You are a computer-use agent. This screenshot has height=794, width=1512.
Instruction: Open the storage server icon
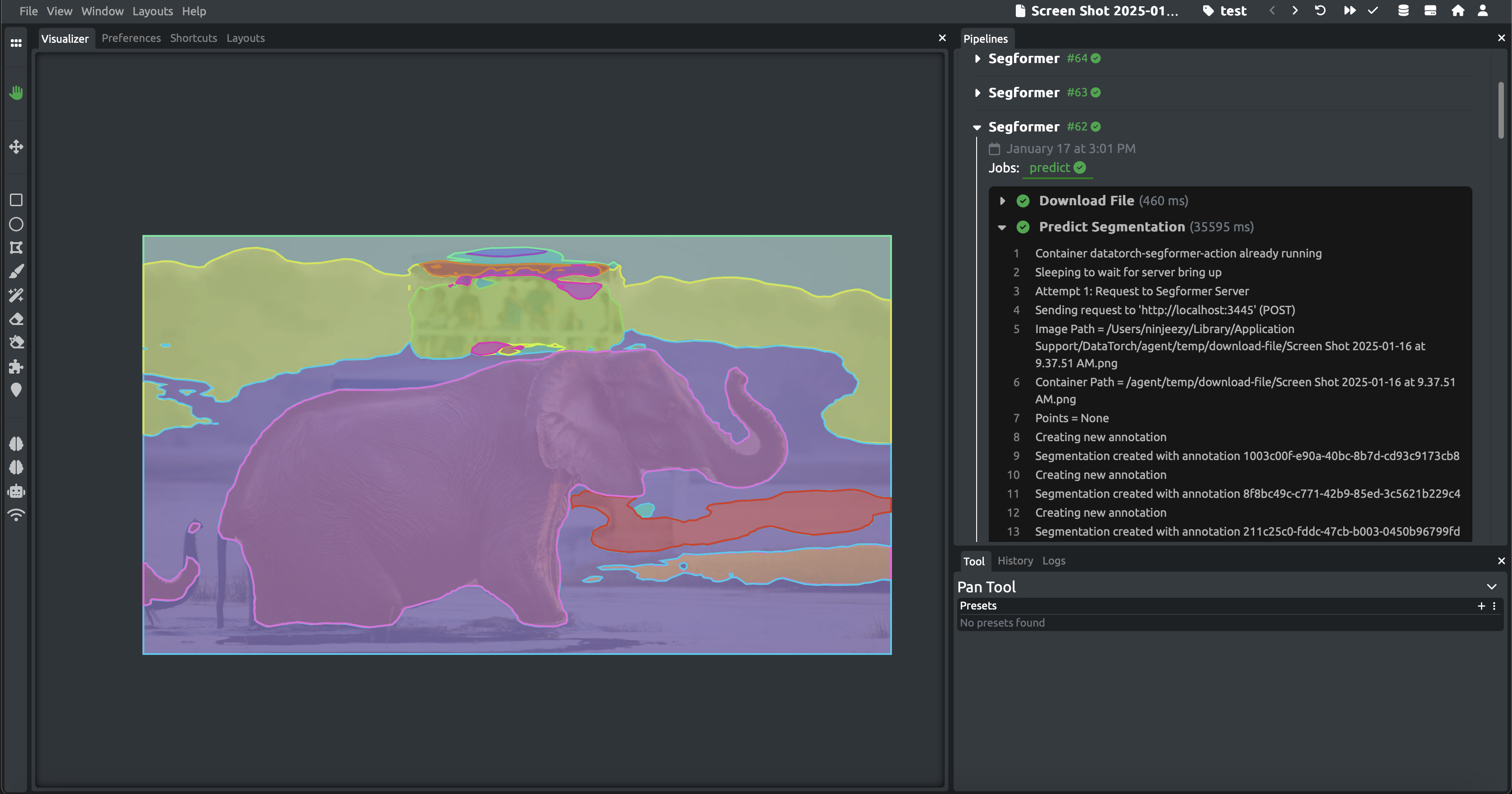[x=1431, y=10]
